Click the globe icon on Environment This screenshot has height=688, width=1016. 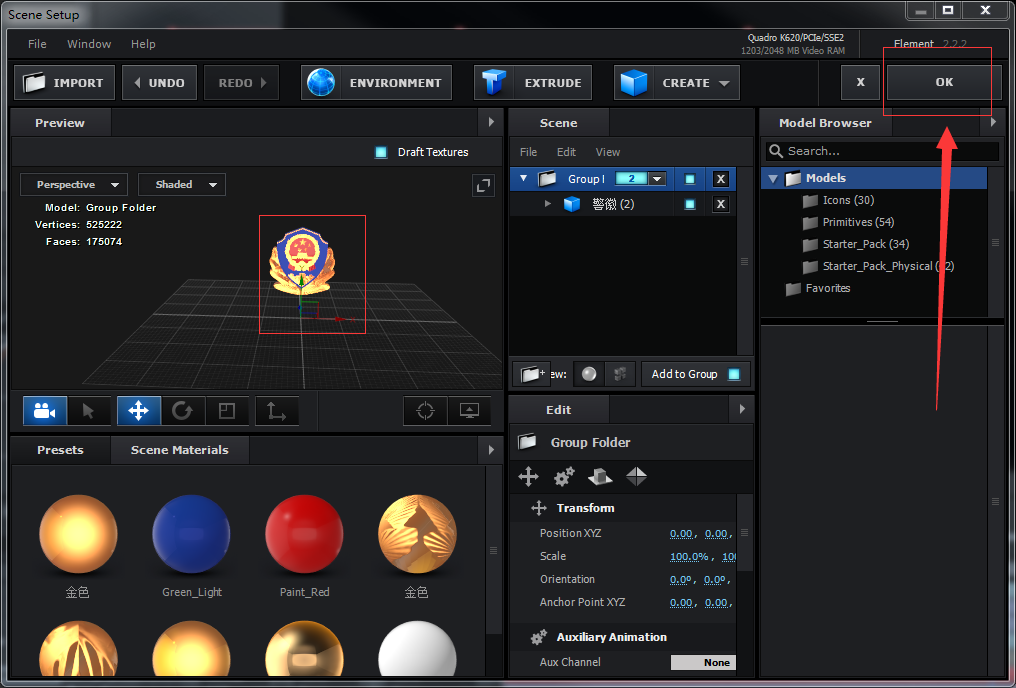(321, 83)
